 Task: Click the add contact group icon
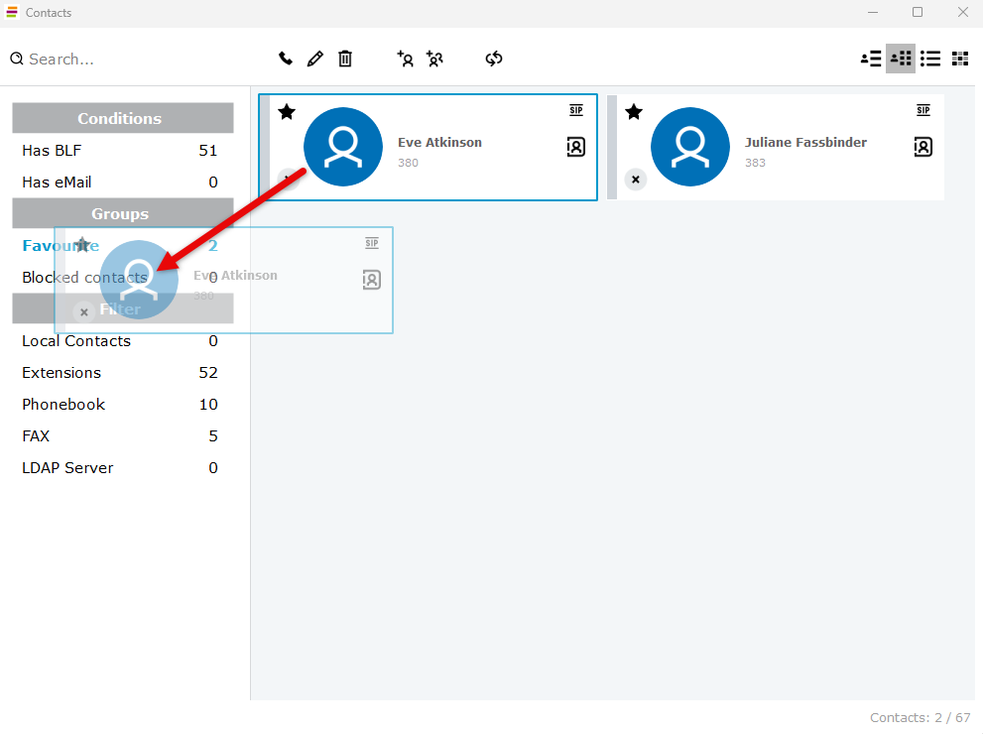click(435, 59)
